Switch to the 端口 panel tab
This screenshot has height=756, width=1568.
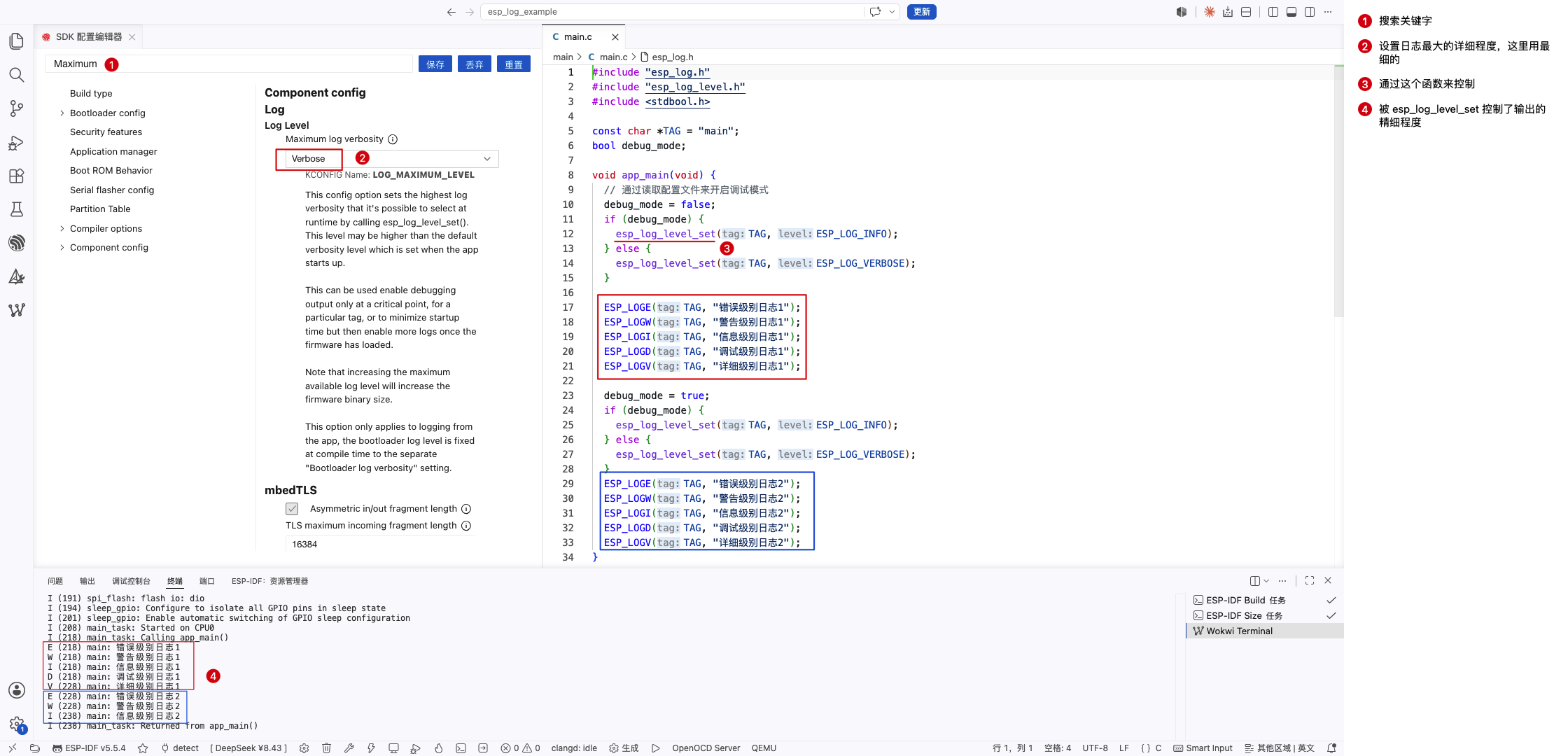click(207, 581)
